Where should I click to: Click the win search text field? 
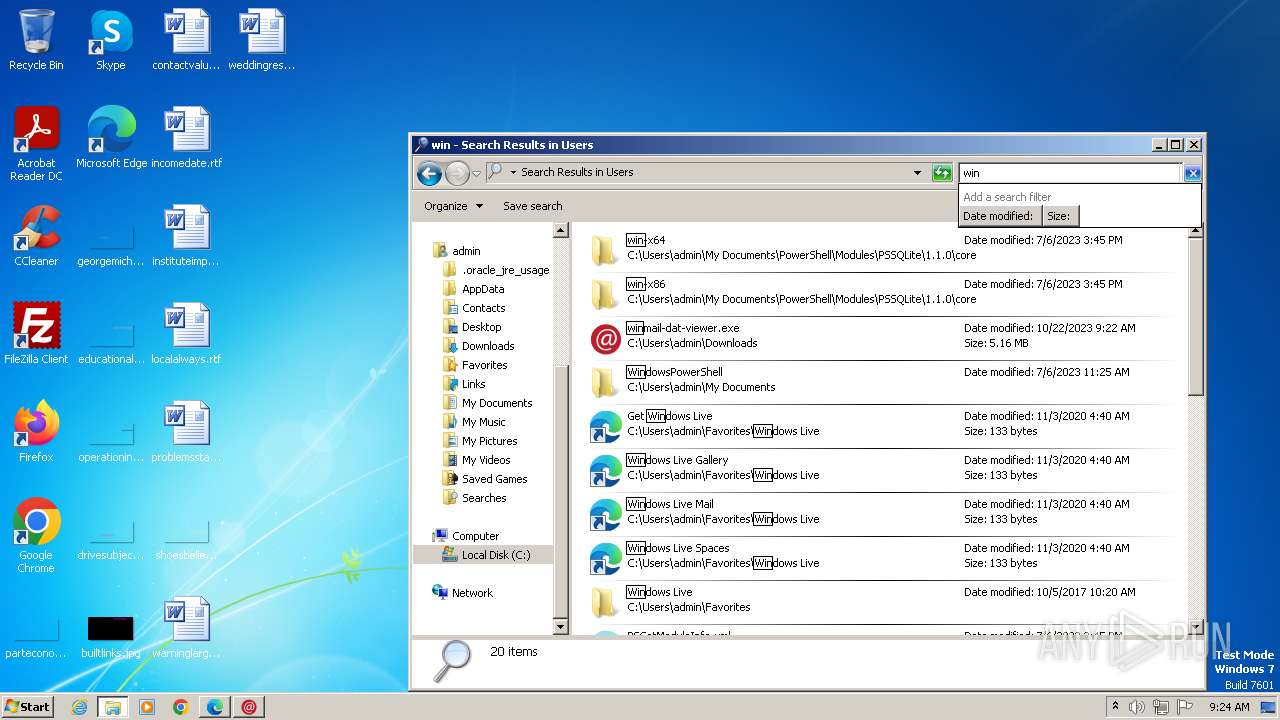(1070, 173)
